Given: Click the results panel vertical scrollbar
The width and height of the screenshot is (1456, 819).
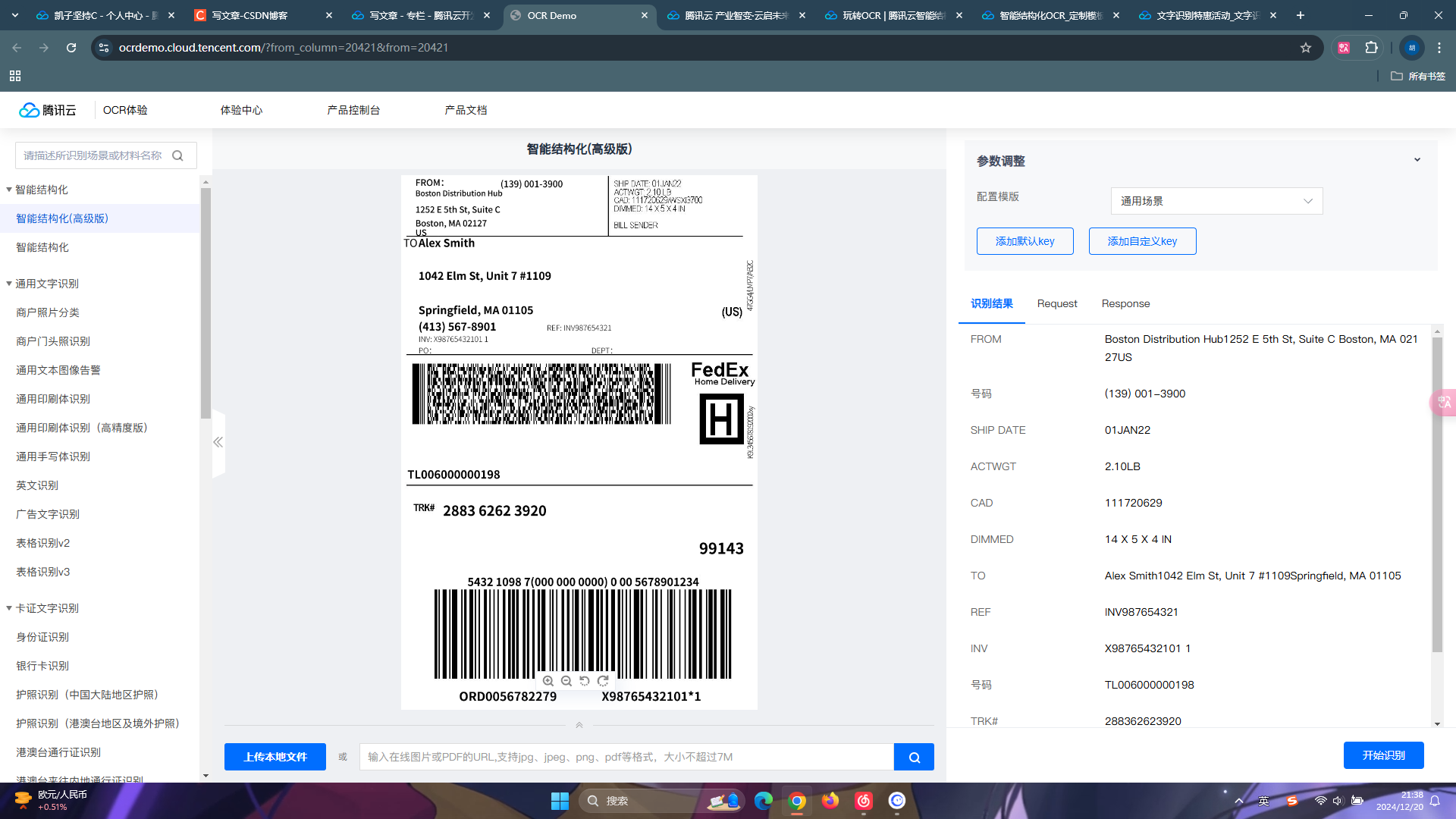Looking at the screenshot, I should click(1437, 494).
